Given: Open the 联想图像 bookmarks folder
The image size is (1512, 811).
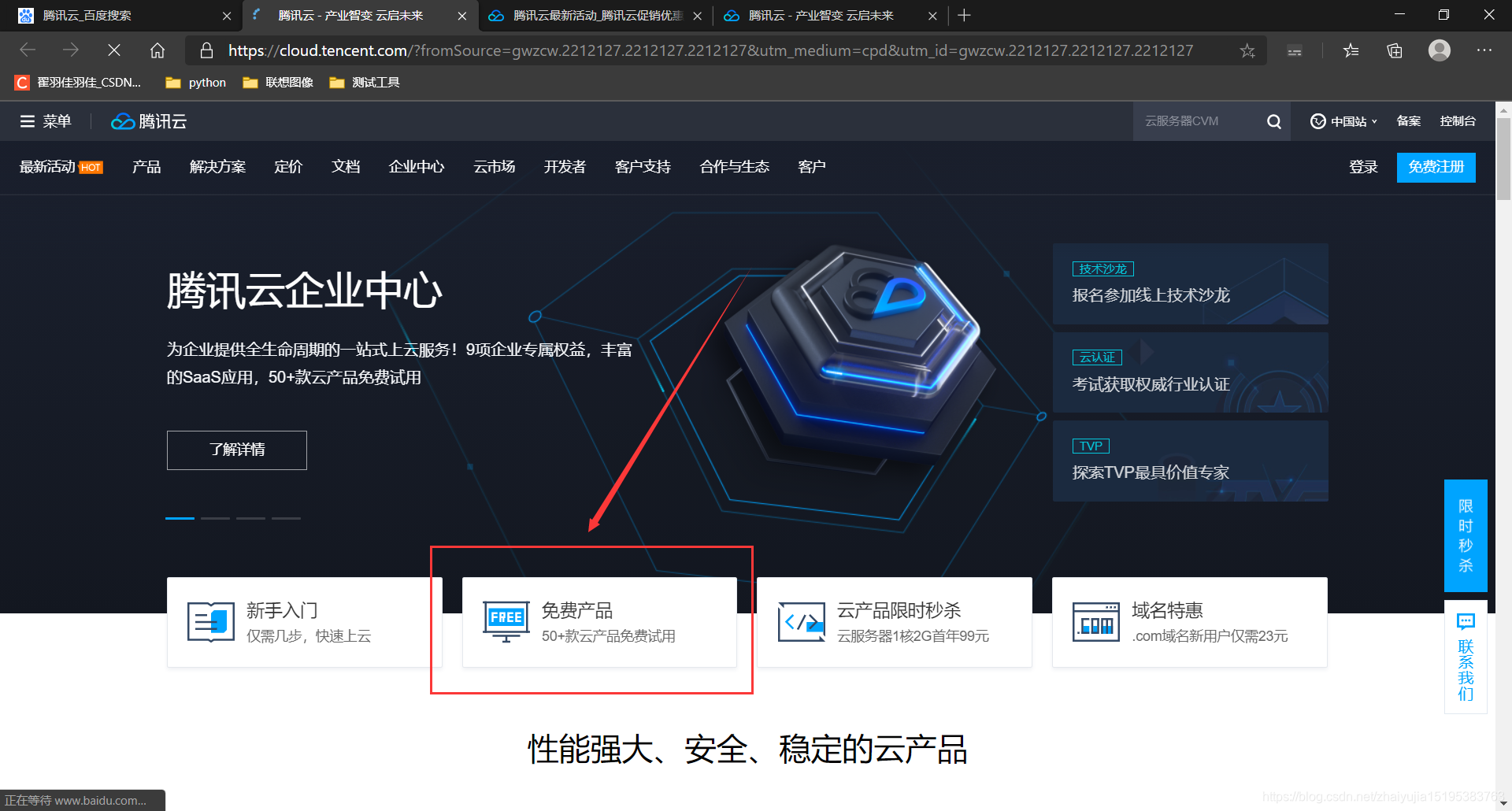Looking at the screenshot, I should [x=278, y=83].
